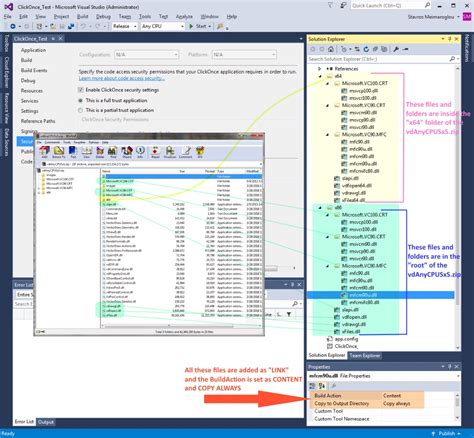The width and height of the screenshot is (474, 438).
Task: Open the Project menu
Action: [61, 16]
